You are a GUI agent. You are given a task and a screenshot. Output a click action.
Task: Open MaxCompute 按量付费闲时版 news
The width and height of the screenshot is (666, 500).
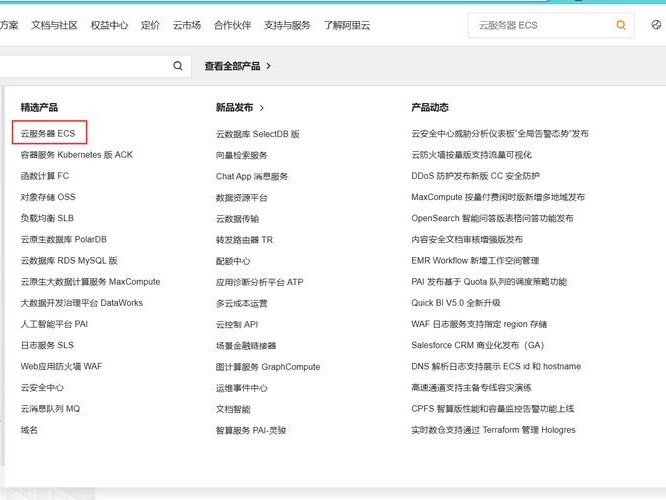coord(498,197)
